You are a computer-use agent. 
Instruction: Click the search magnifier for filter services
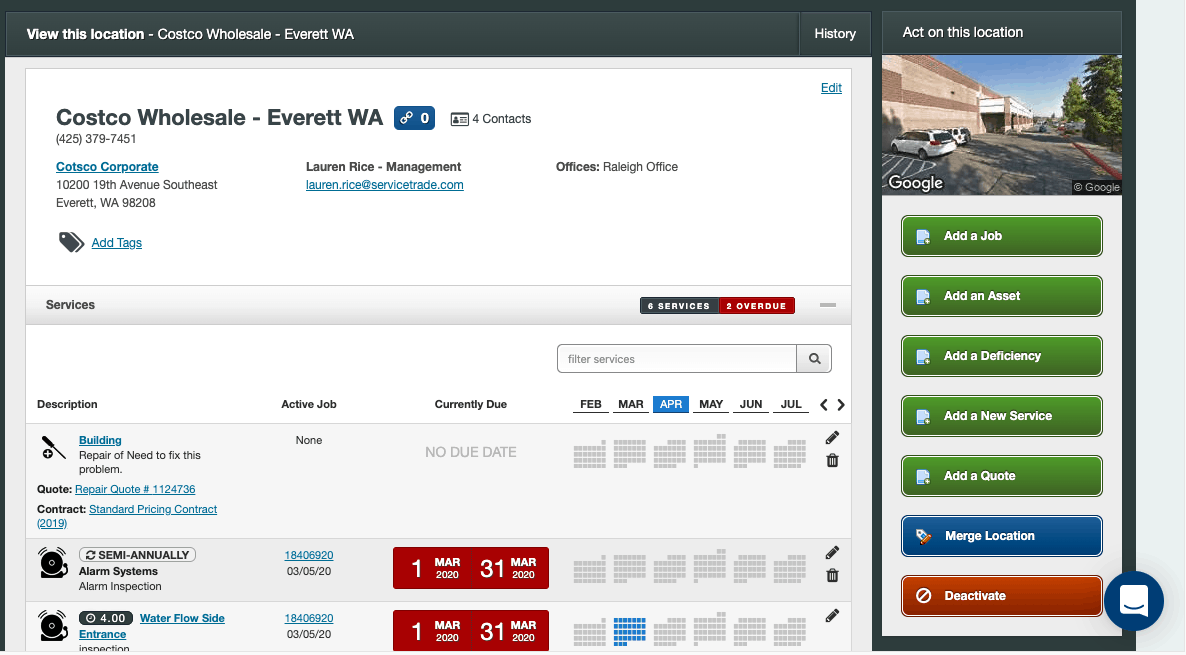(814, 359)
